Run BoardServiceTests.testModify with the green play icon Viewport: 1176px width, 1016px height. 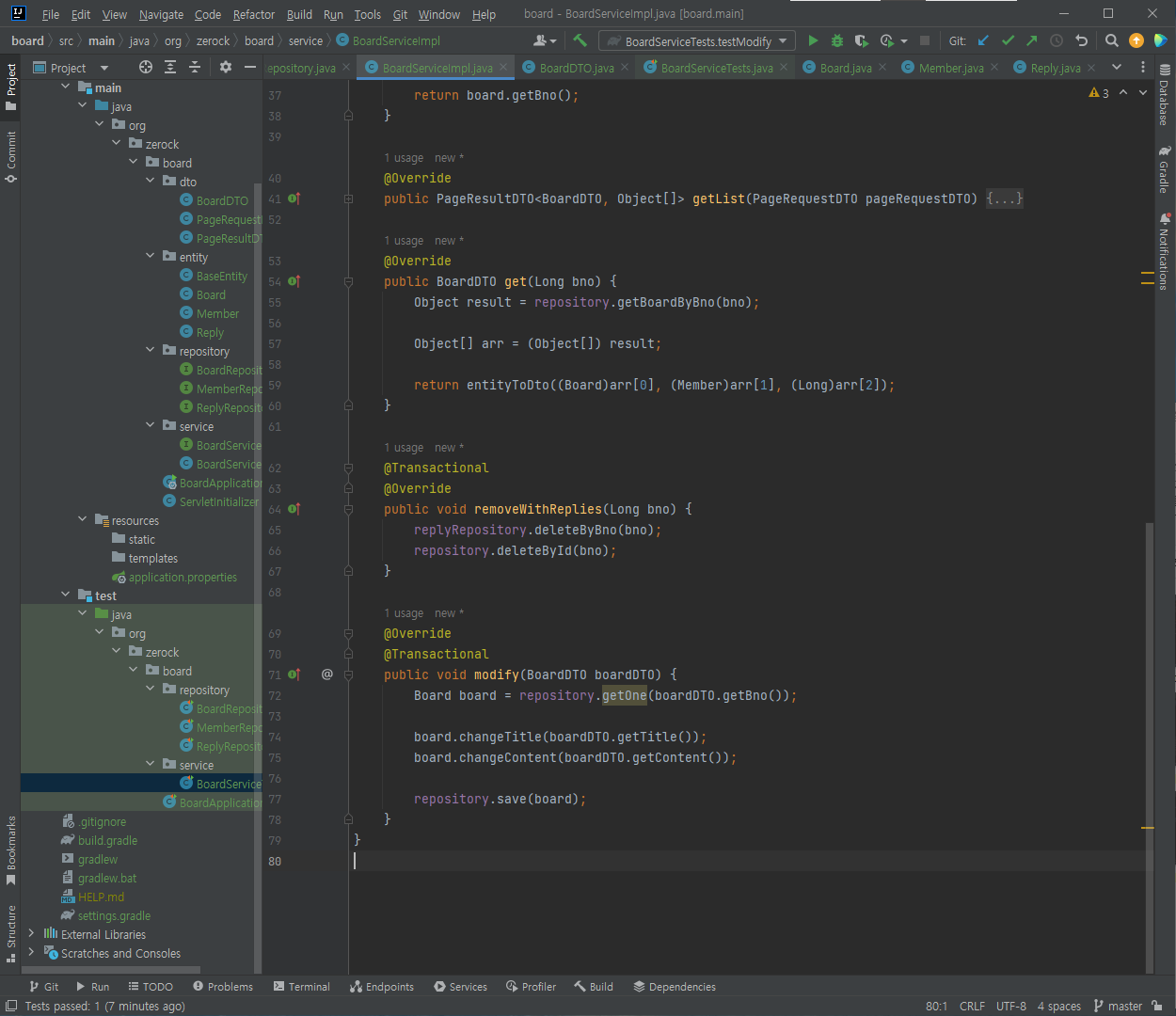(x=813, y=40)
